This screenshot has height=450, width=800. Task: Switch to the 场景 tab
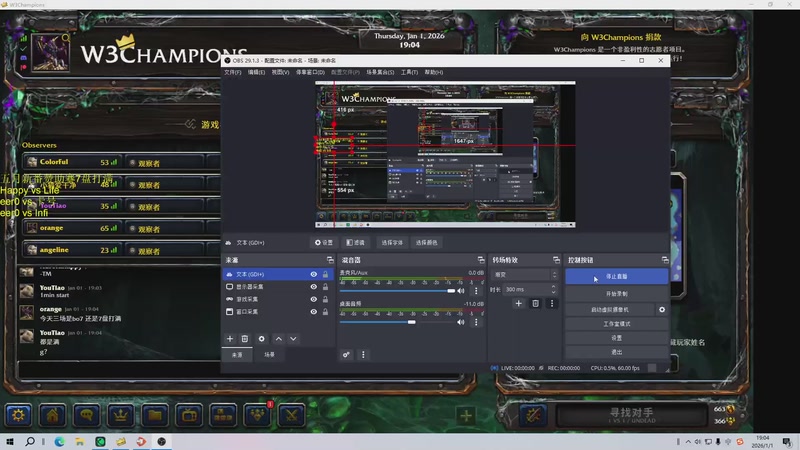[x=269, y=355]
